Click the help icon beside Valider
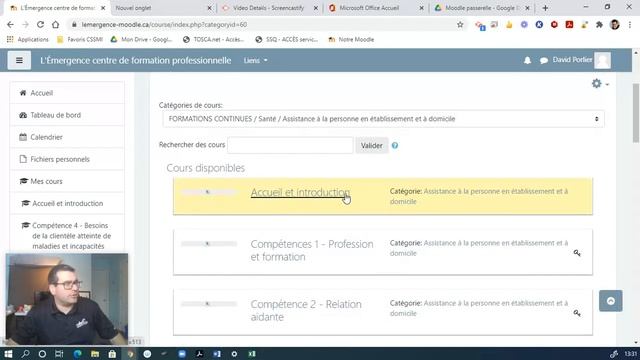This screenshot has width=640, height=360. [x=395, y=145]
